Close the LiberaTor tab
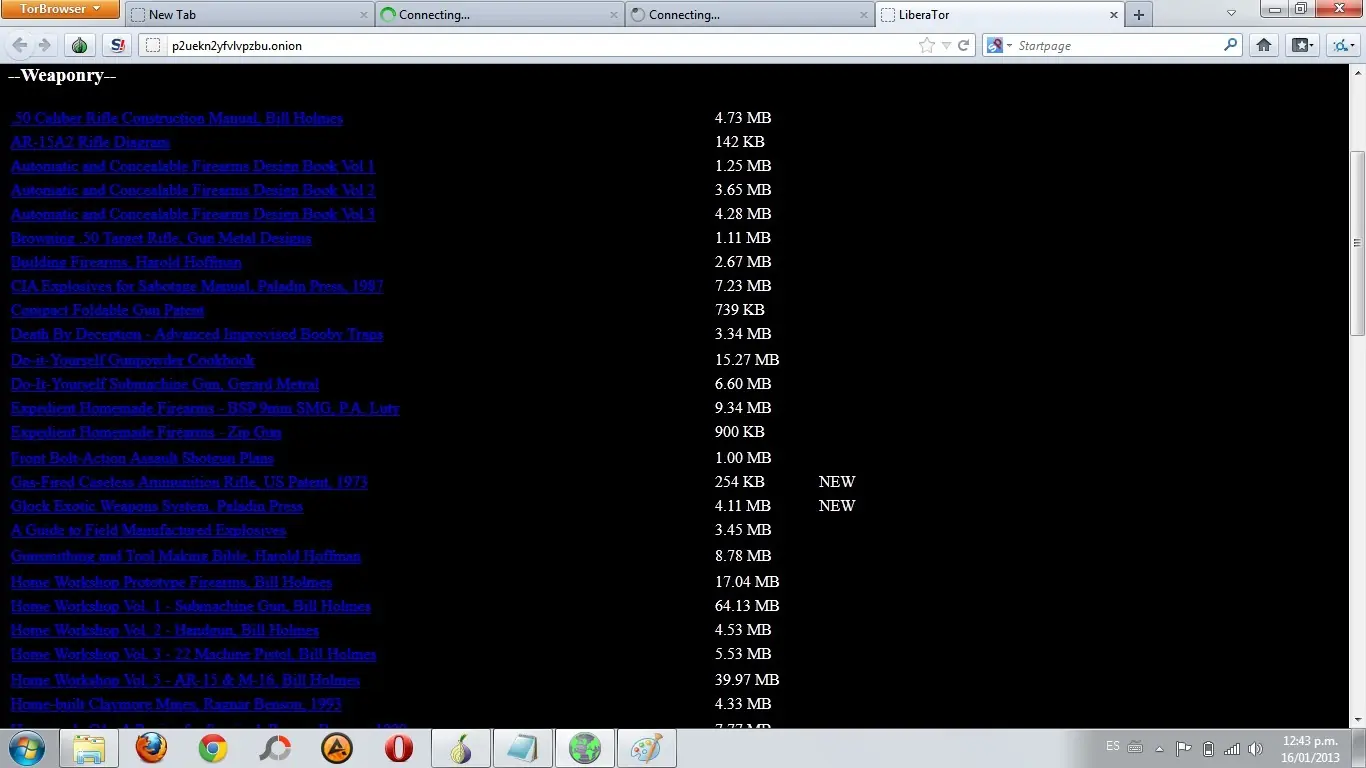The height and width of the screenshot is (768, 1366). tap(1114, 15)
